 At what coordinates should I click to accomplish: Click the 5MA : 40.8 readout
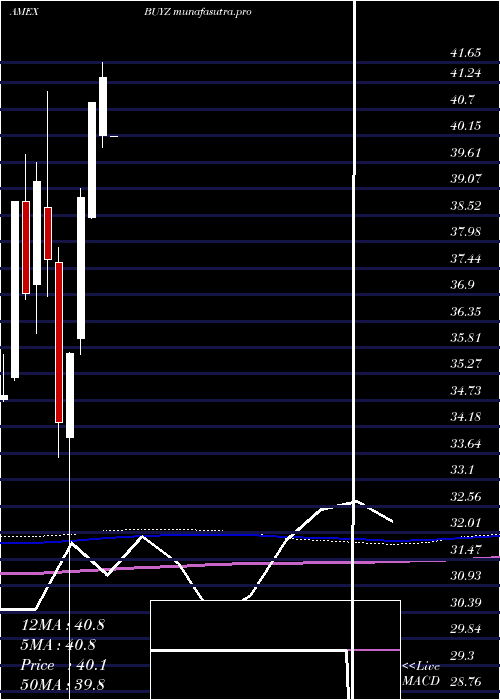coord(58,645)
